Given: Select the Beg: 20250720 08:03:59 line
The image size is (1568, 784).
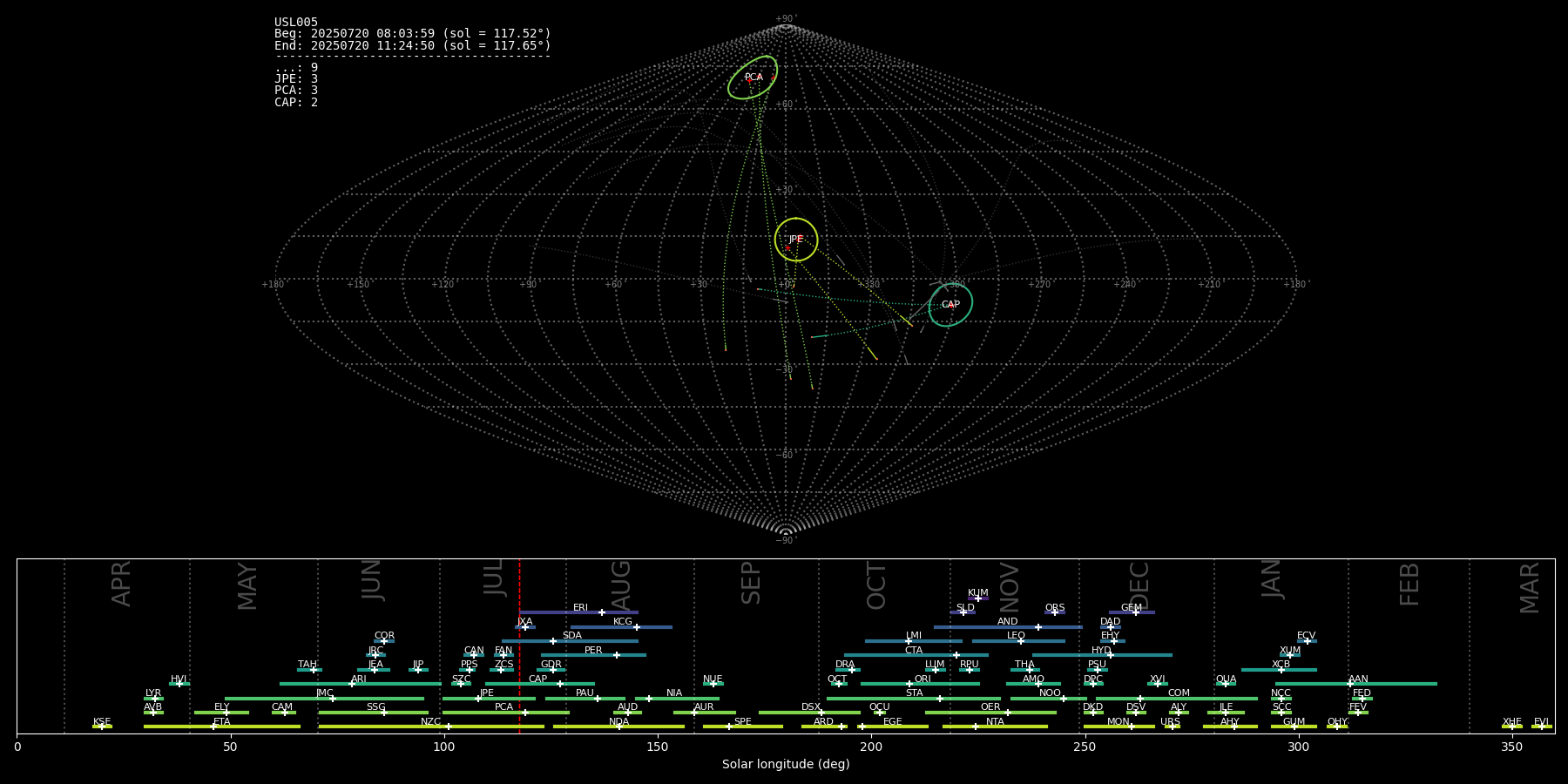Looking at the screenshot, I should (x=413, y=34).
